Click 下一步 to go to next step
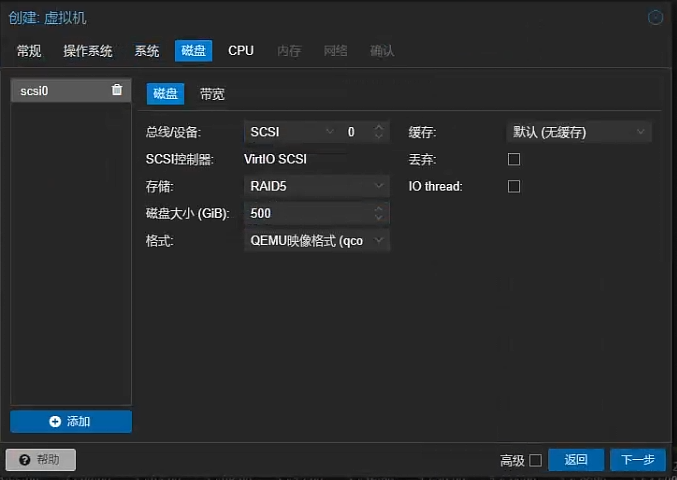This screenshot has width=677, height=480. click(x=637, y=460)
